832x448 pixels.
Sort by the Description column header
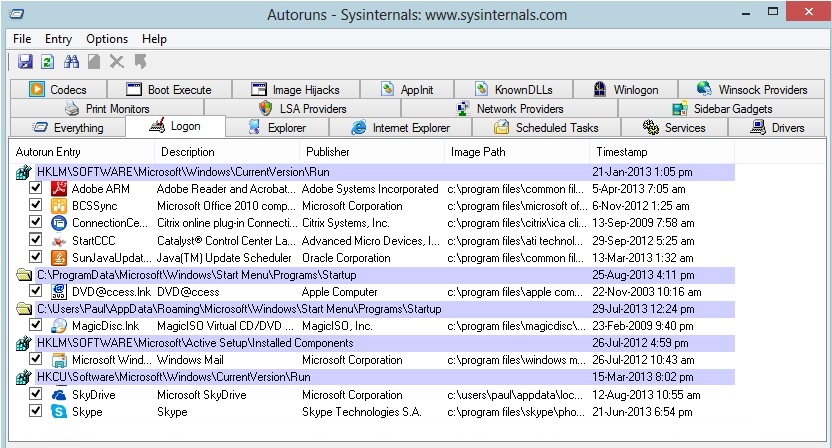point(227,152)
